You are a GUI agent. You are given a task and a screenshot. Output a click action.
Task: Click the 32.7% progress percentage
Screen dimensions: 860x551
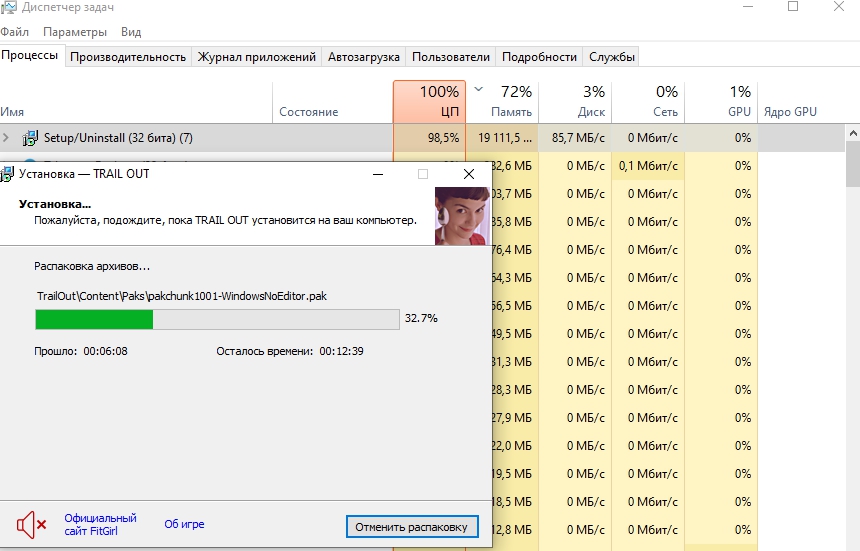click(x=421, y=319)
